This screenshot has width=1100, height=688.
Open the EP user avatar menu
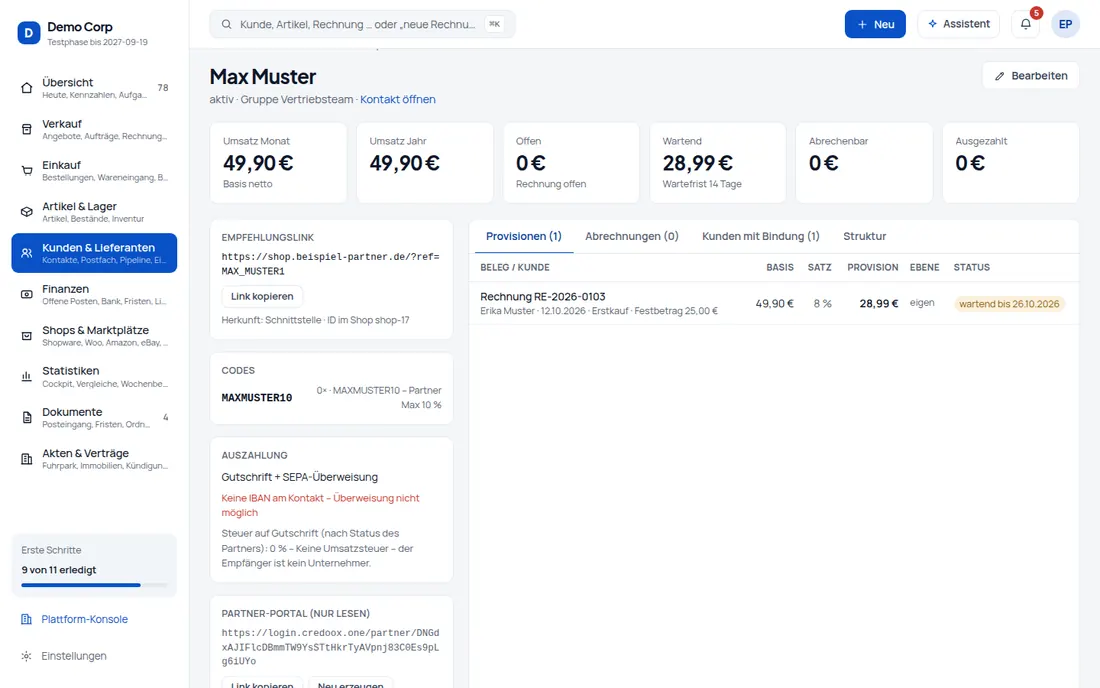tap(1065, 24)
